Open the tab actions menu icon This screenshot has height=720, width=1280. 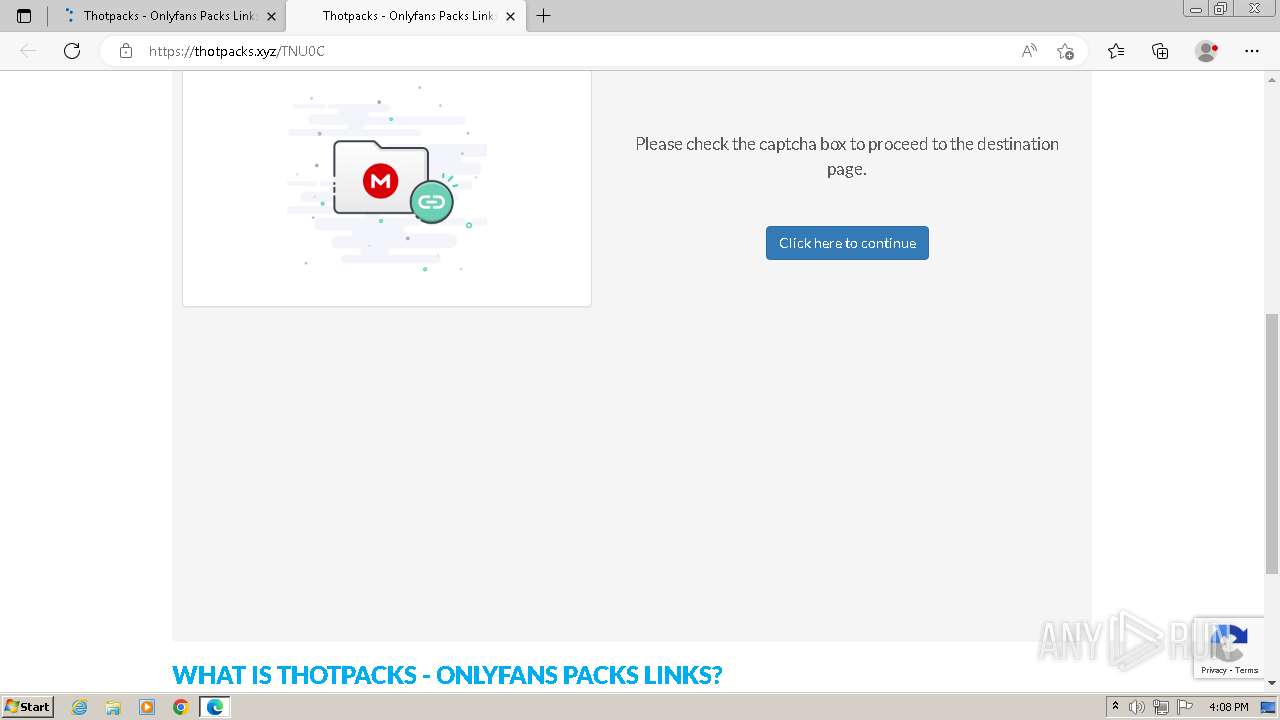(24, 16)
